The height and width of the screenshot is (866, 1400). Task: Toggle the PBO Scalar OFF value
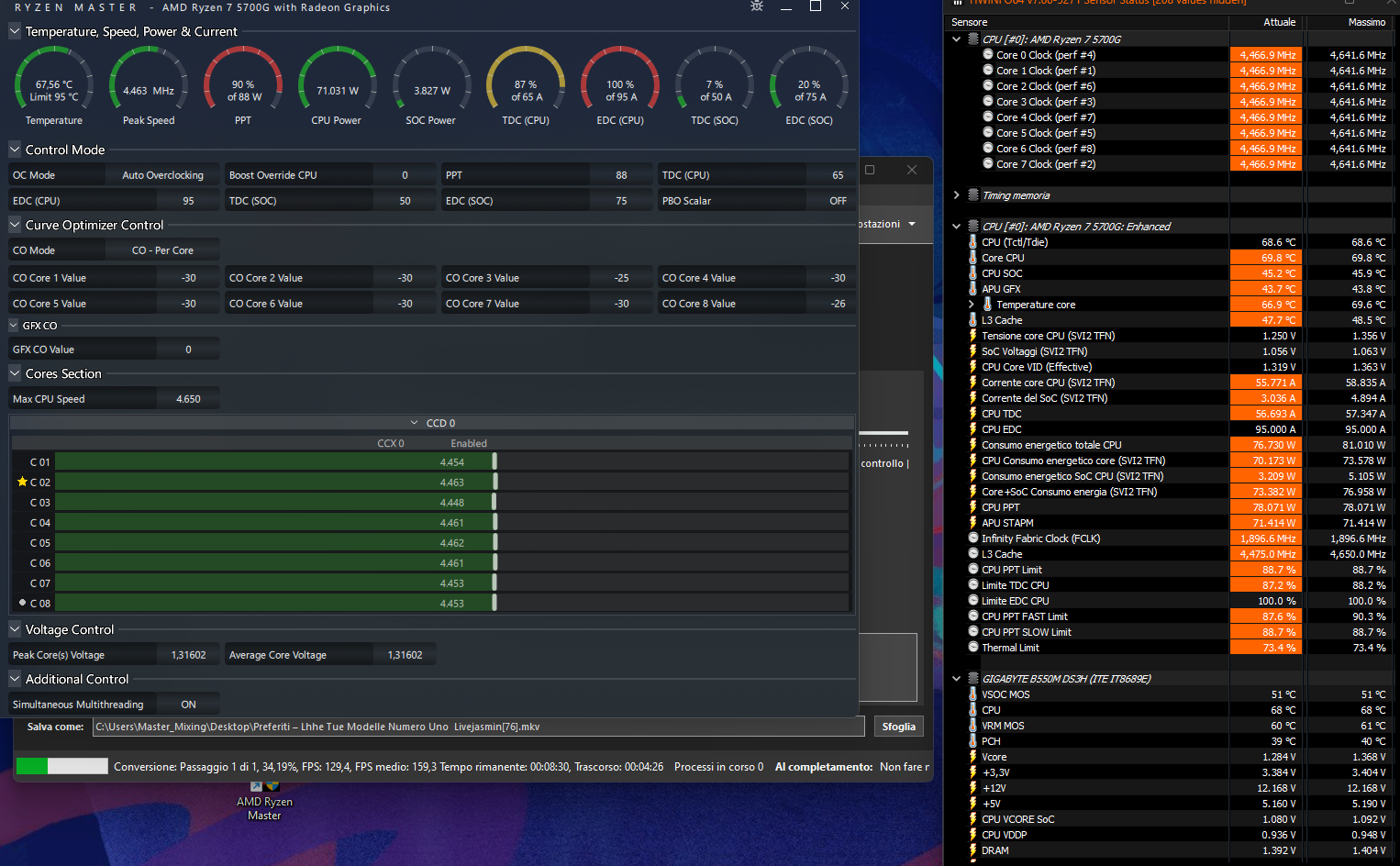click(838, 201)
